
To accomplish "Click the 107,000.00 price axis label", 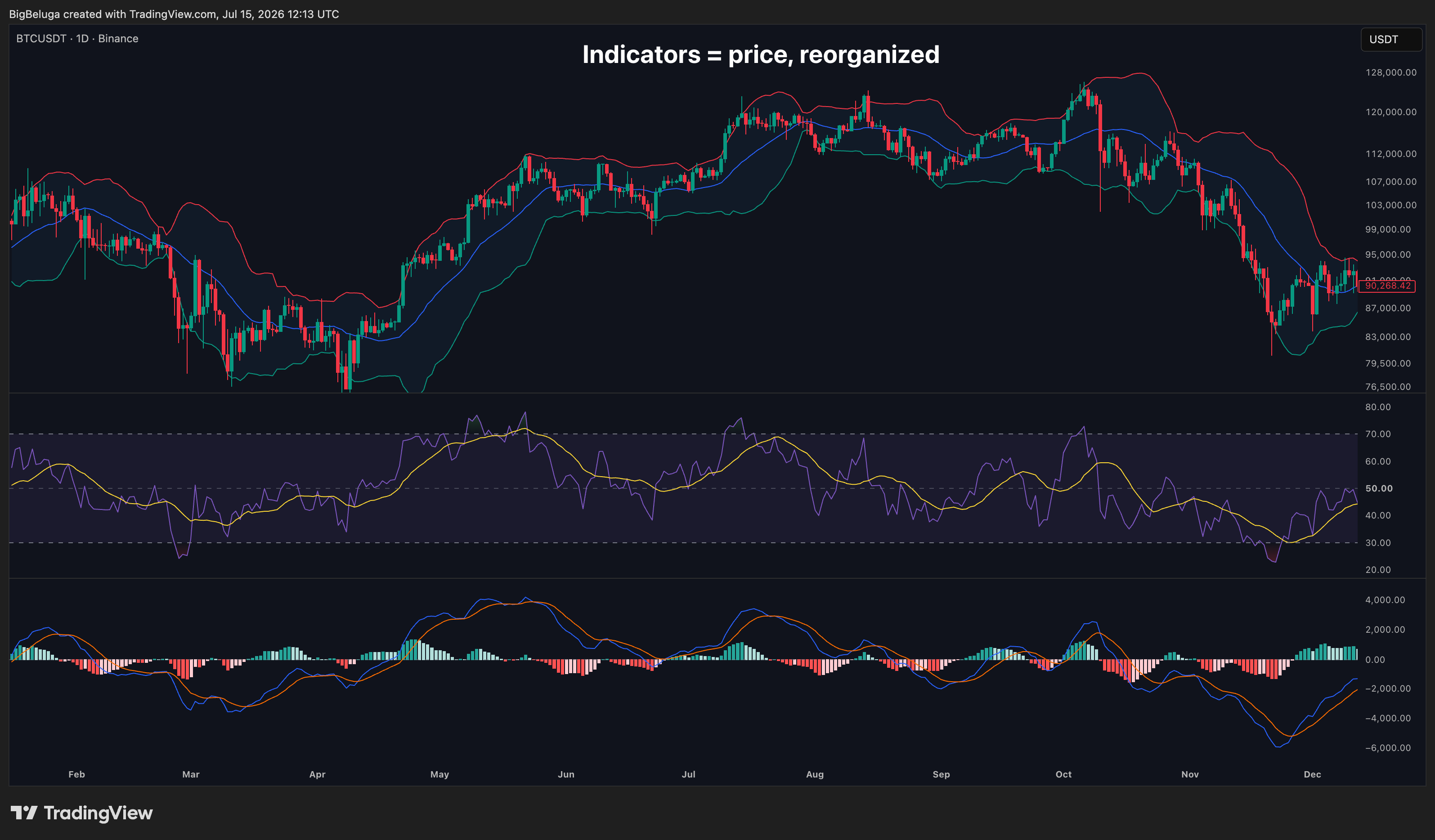I will tap(1390, 182).
